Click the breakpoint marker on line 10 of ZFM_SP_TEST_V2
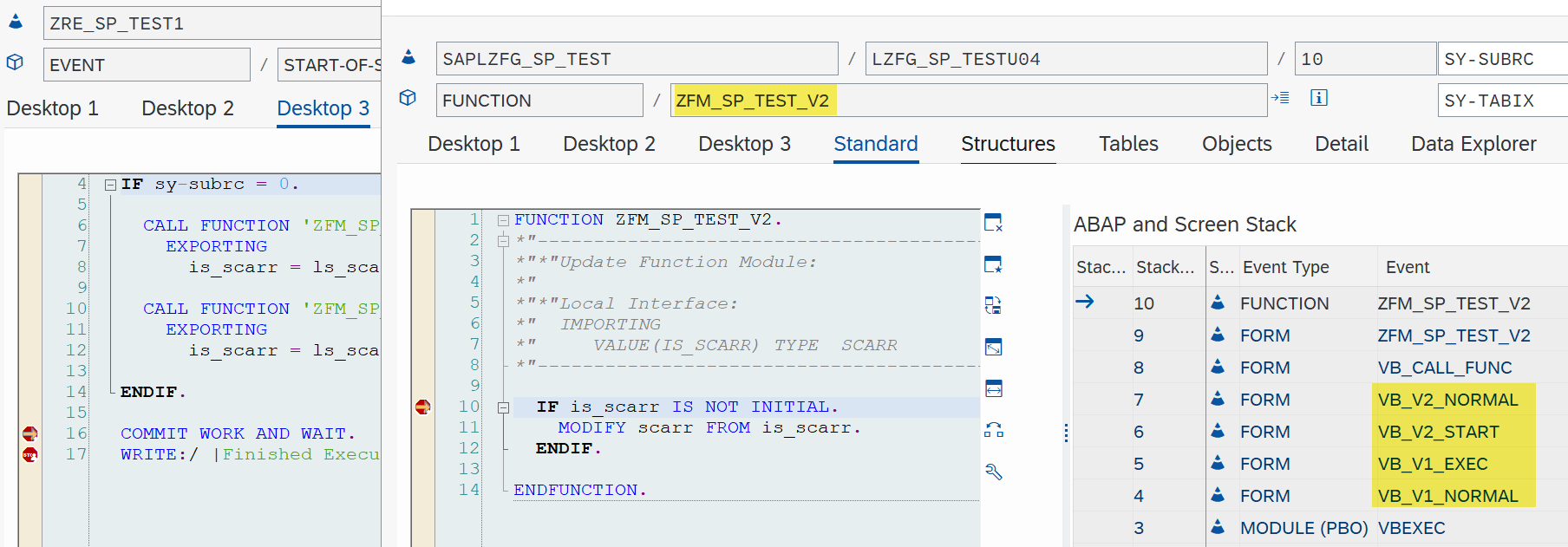This screenshot has width=1568, height=547. pos(422,407)
